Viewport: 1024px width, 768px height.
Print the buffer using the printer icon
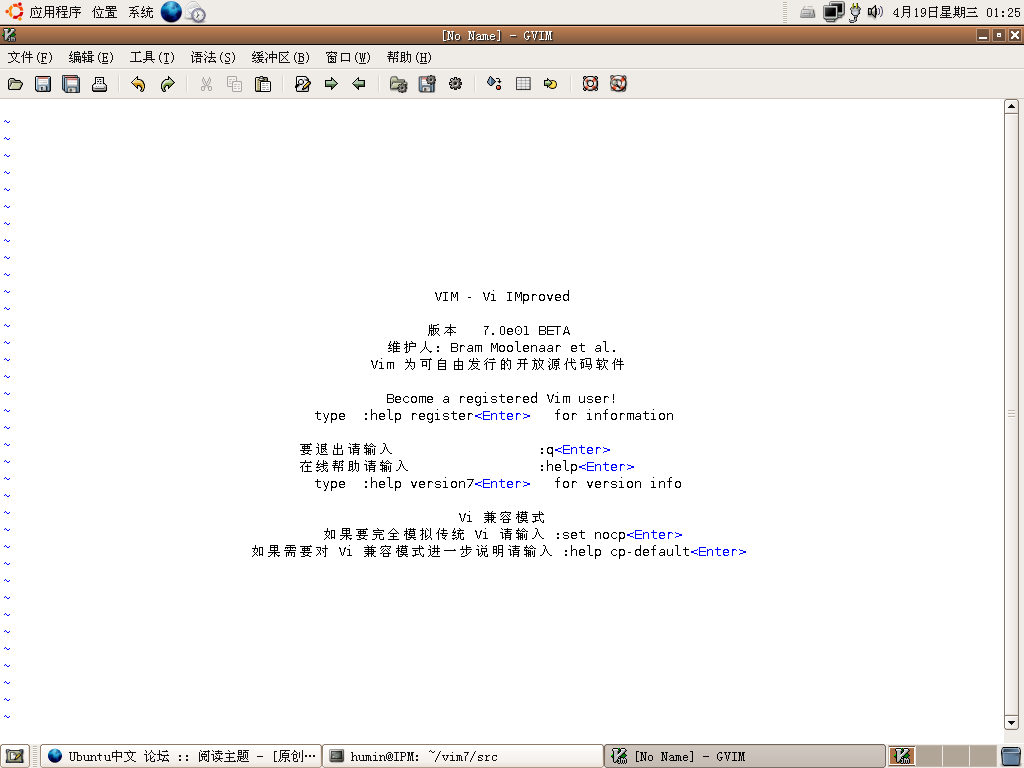(99, 84)
